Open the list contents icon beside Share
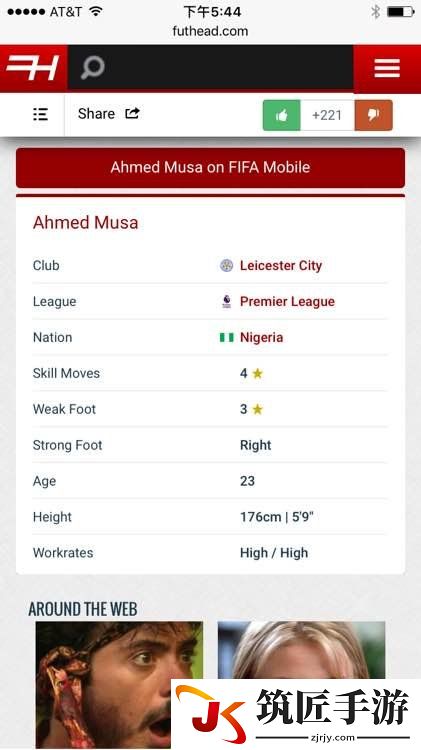 (40, 114)
